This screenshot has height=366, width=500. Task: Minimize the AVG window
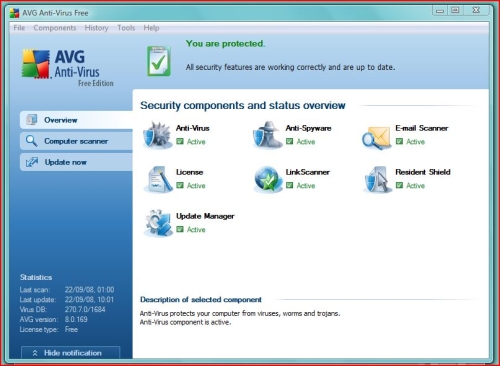click(440, 11)
